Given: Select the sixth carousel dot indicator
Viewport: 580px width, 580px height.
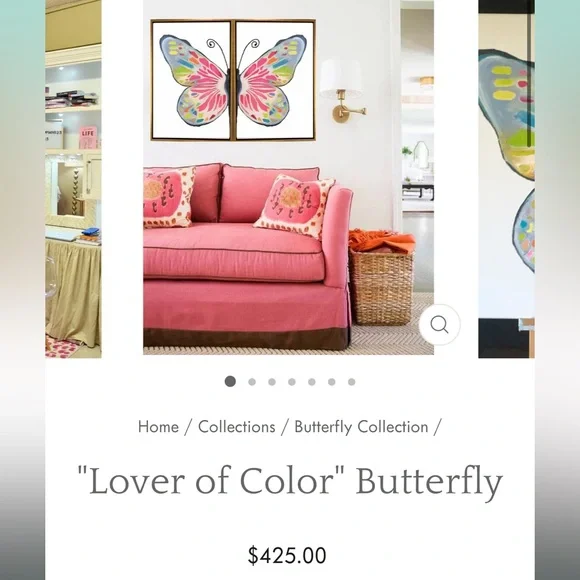Looking at the screenshot, I should 332,382.
